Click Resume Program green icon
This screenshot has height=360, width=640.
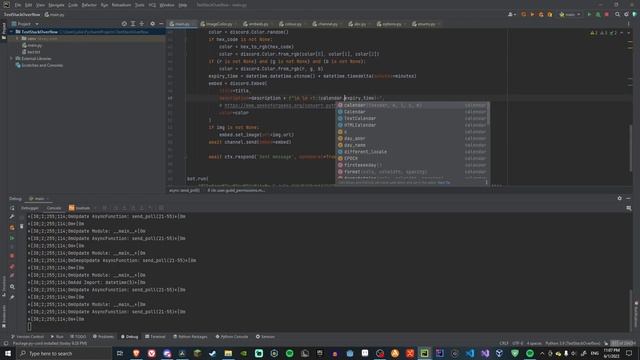click(x=12, y=238)
